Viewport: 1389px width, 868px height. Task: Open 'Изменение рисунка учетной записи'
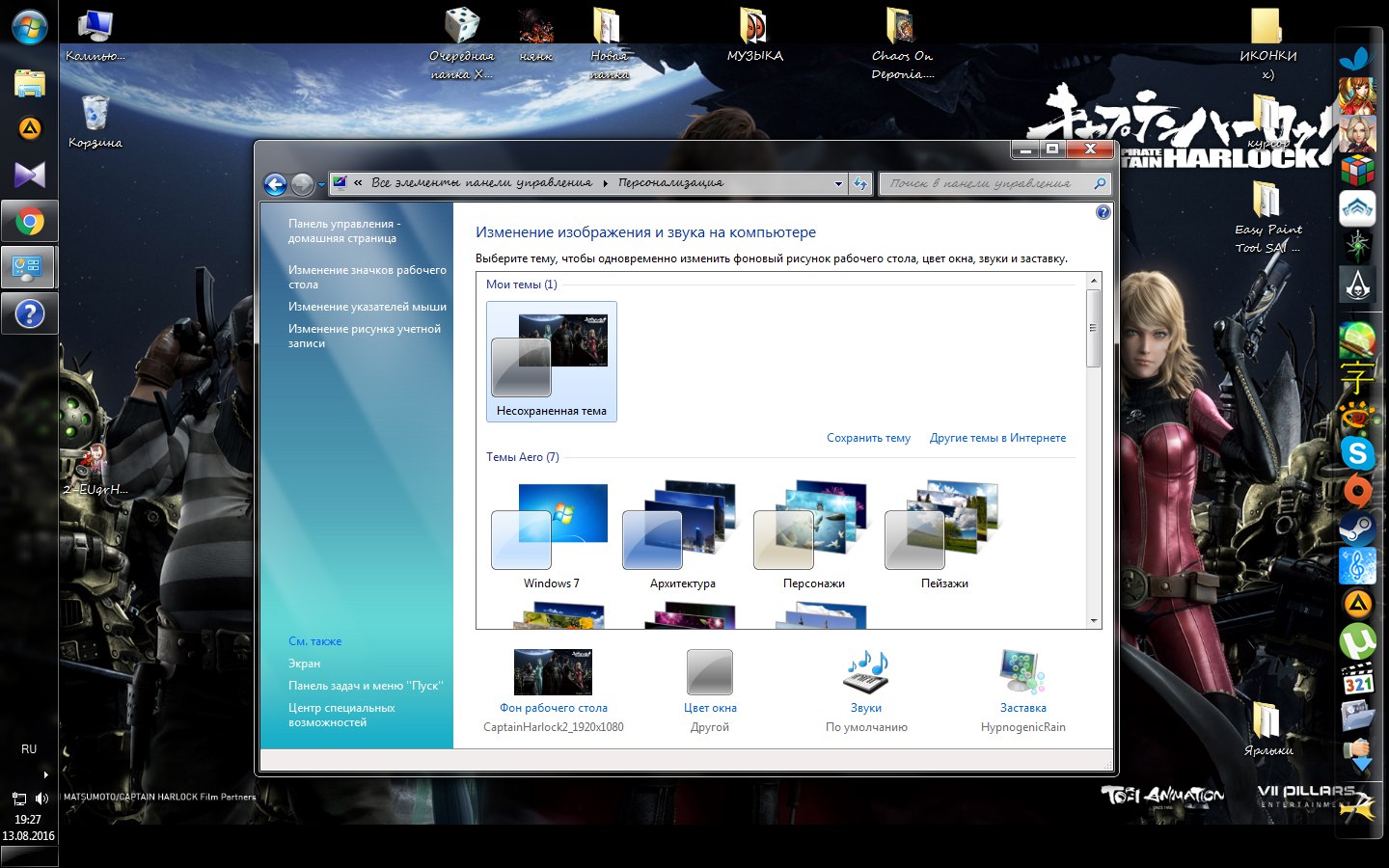tap(364, 336)
